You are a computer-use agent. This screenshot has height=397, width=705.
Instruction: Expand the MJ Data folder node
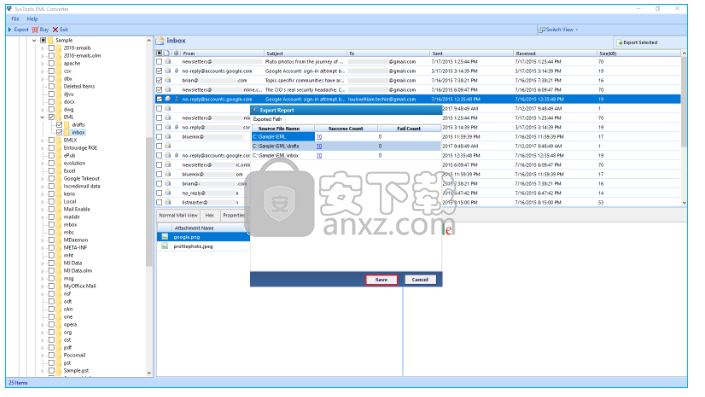43,263
